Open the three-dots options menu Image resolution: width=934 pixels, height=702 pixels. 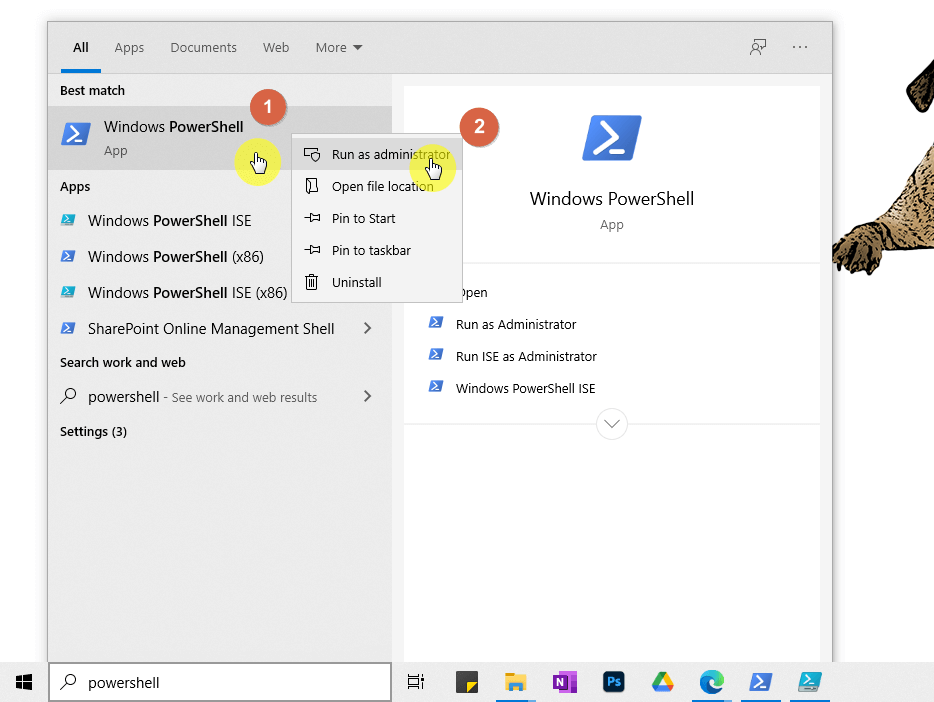point(800,47)
